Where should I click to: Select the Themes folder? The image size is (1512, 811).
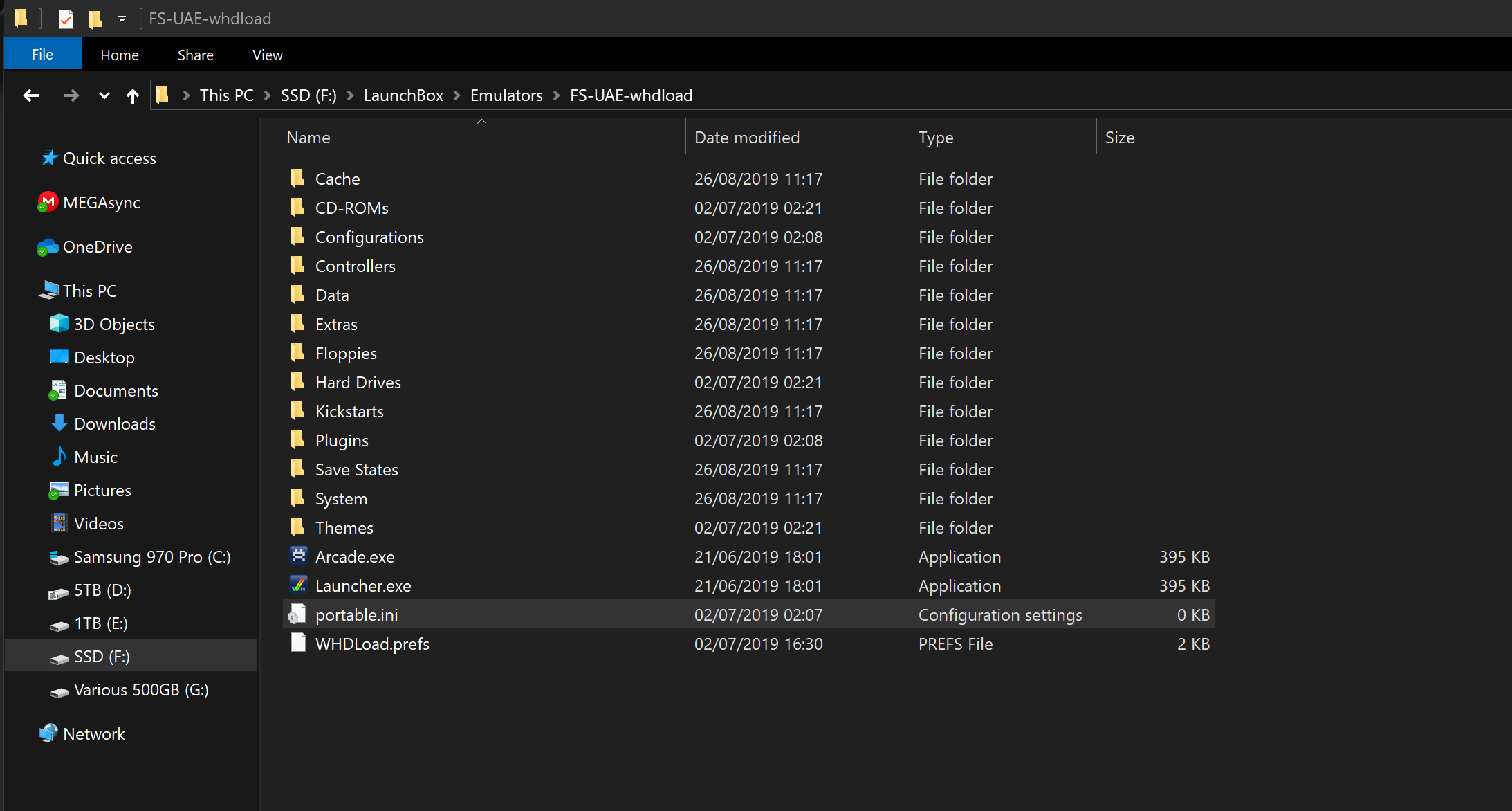pyautogui.click(x=344, y=527)
